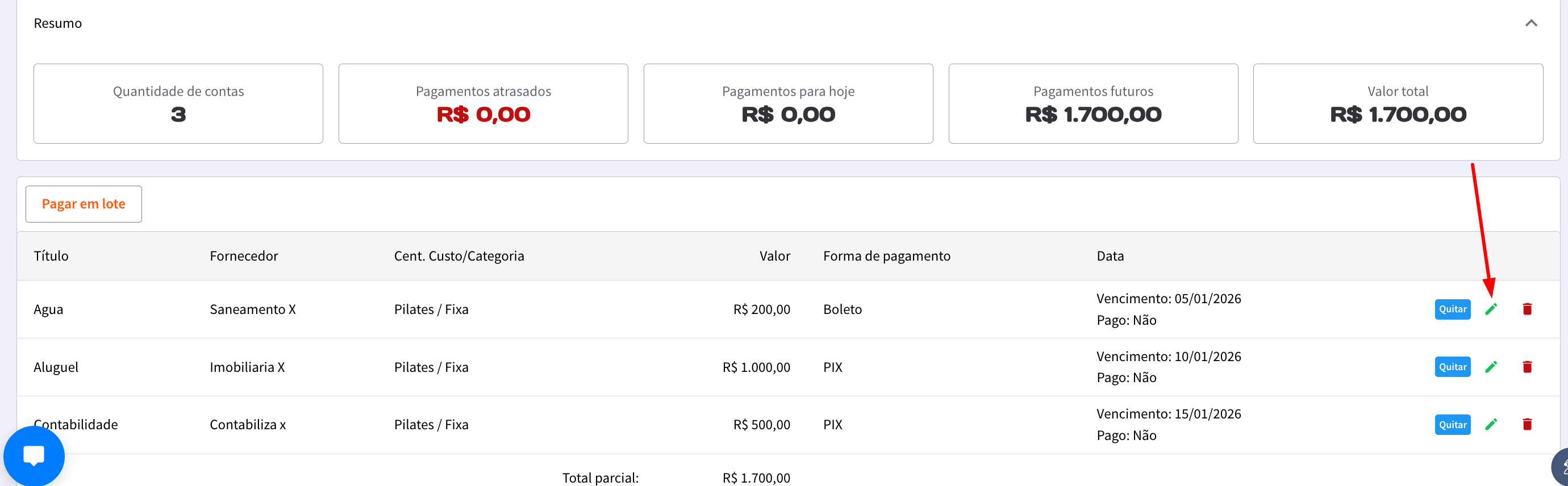
Task: Delete the Agua bill with trash icon
Action: point(1527,309)
